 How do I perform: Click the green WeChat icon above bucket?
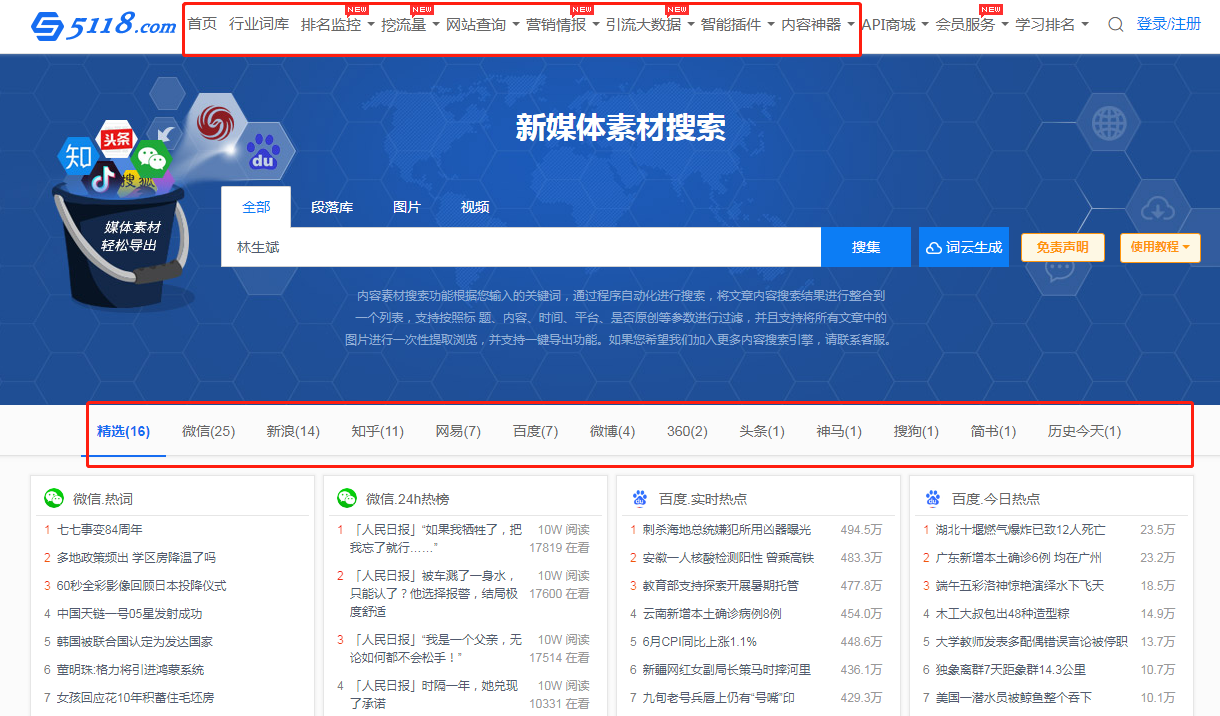151,158
